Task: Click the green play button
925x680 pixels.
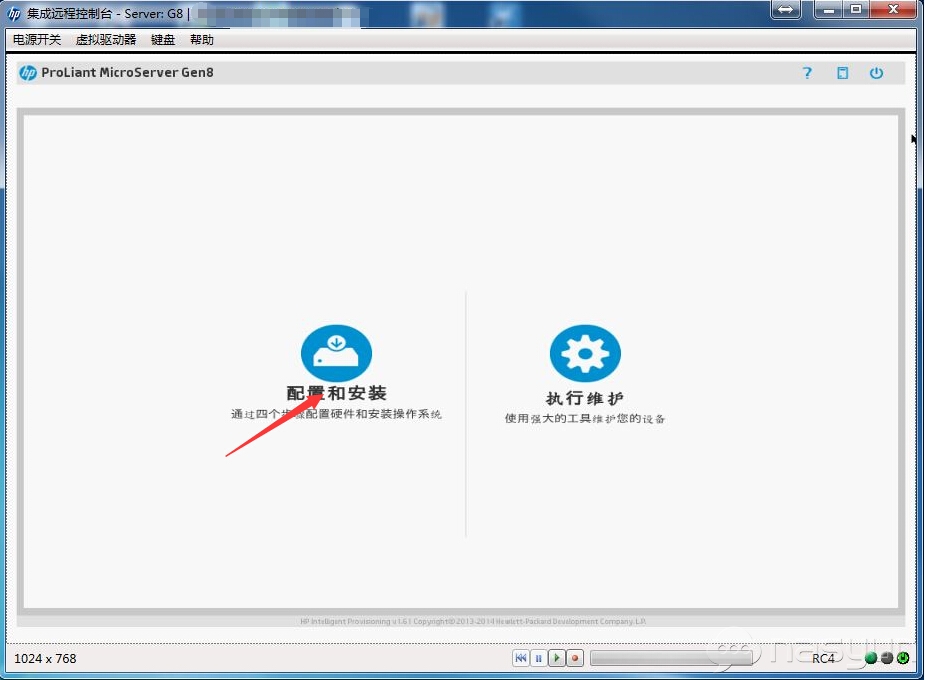Action: point(556,658)
